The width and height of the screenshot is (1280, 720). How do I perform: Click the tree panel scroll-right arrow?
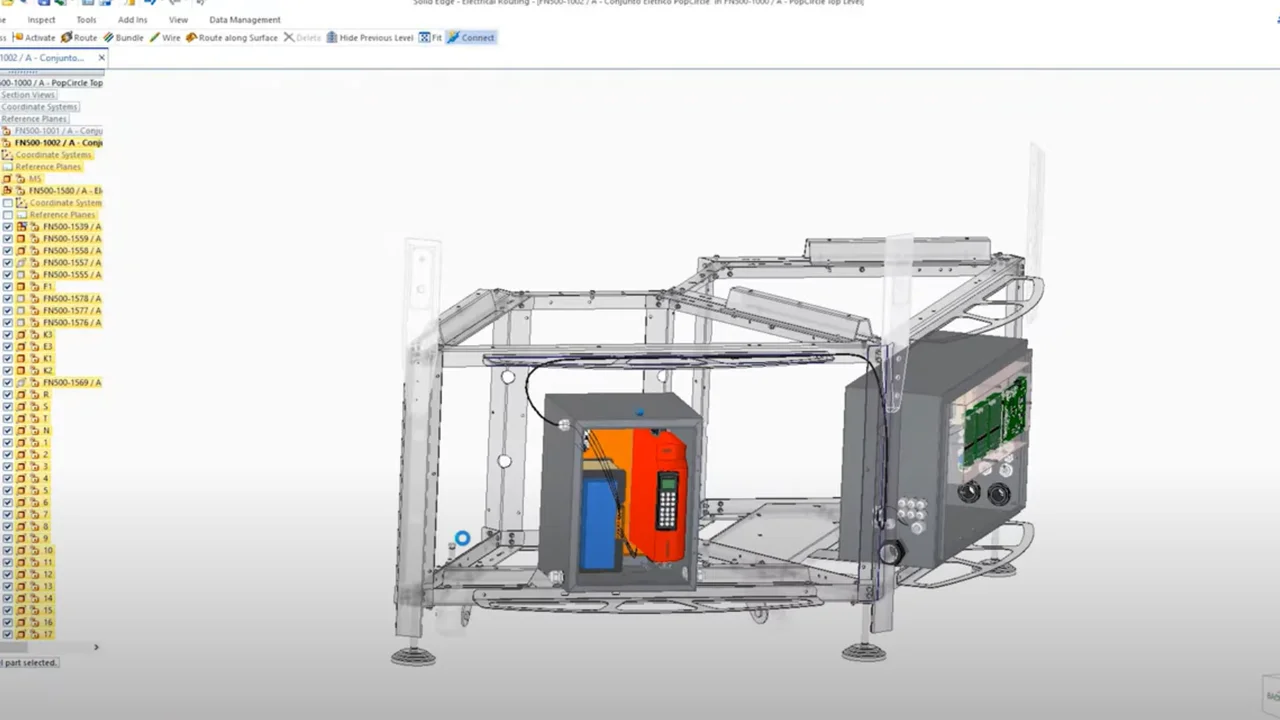click(96, 647)
